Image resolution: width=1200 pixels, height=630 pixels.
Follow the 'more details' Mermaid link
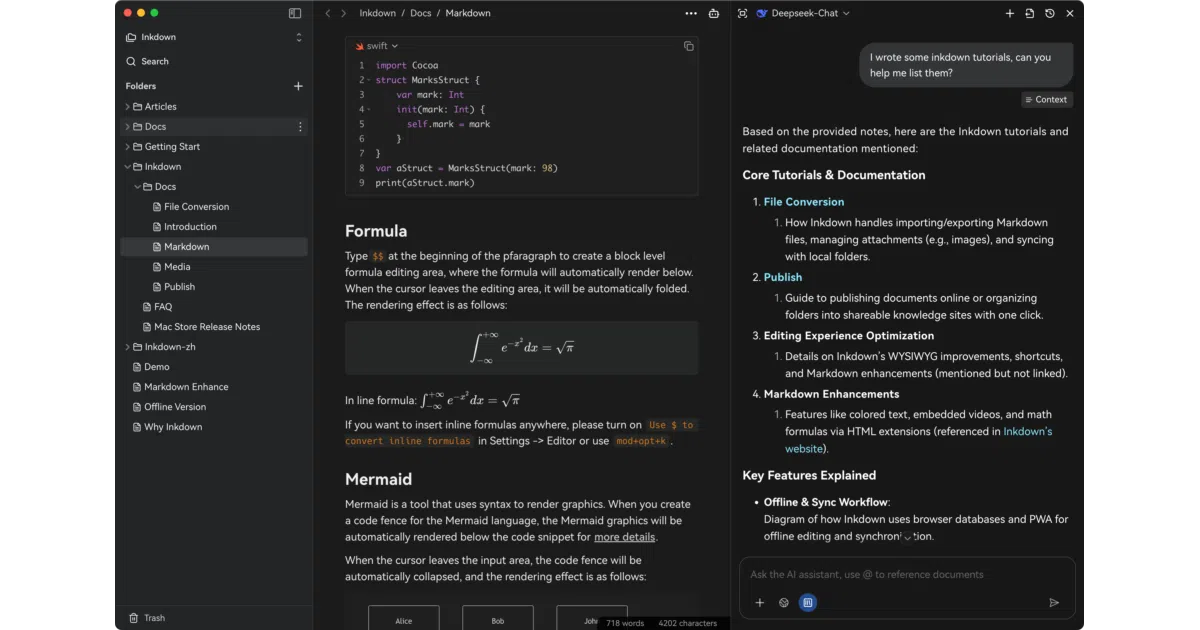pos(625,537)
